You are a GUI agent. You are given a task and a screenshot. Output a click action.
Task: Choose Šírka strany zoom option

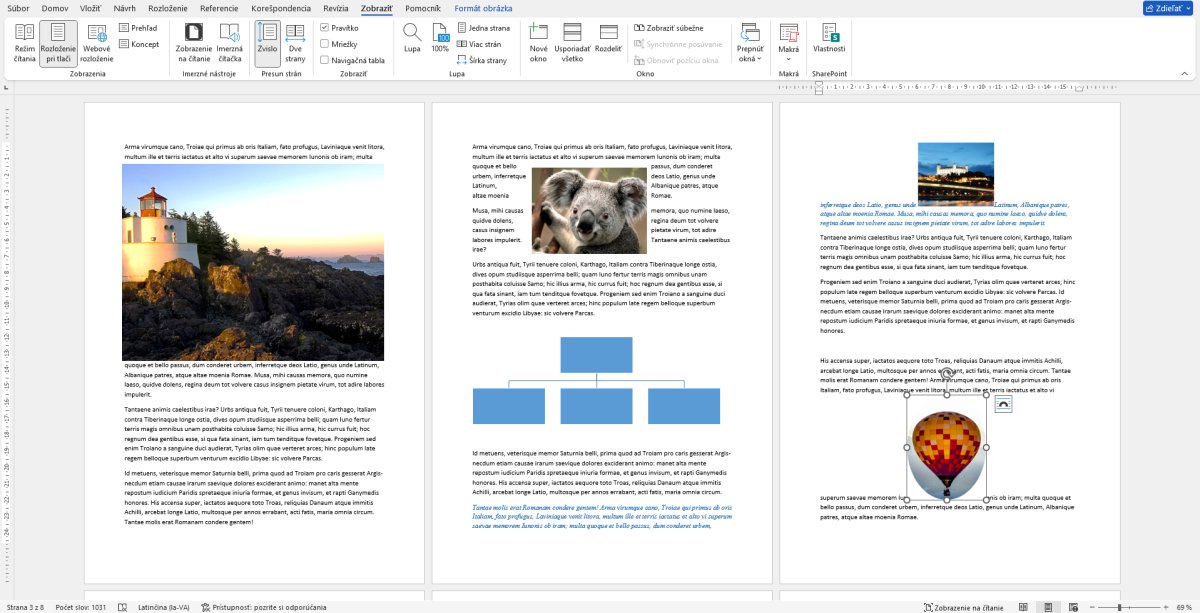[482, 60]
